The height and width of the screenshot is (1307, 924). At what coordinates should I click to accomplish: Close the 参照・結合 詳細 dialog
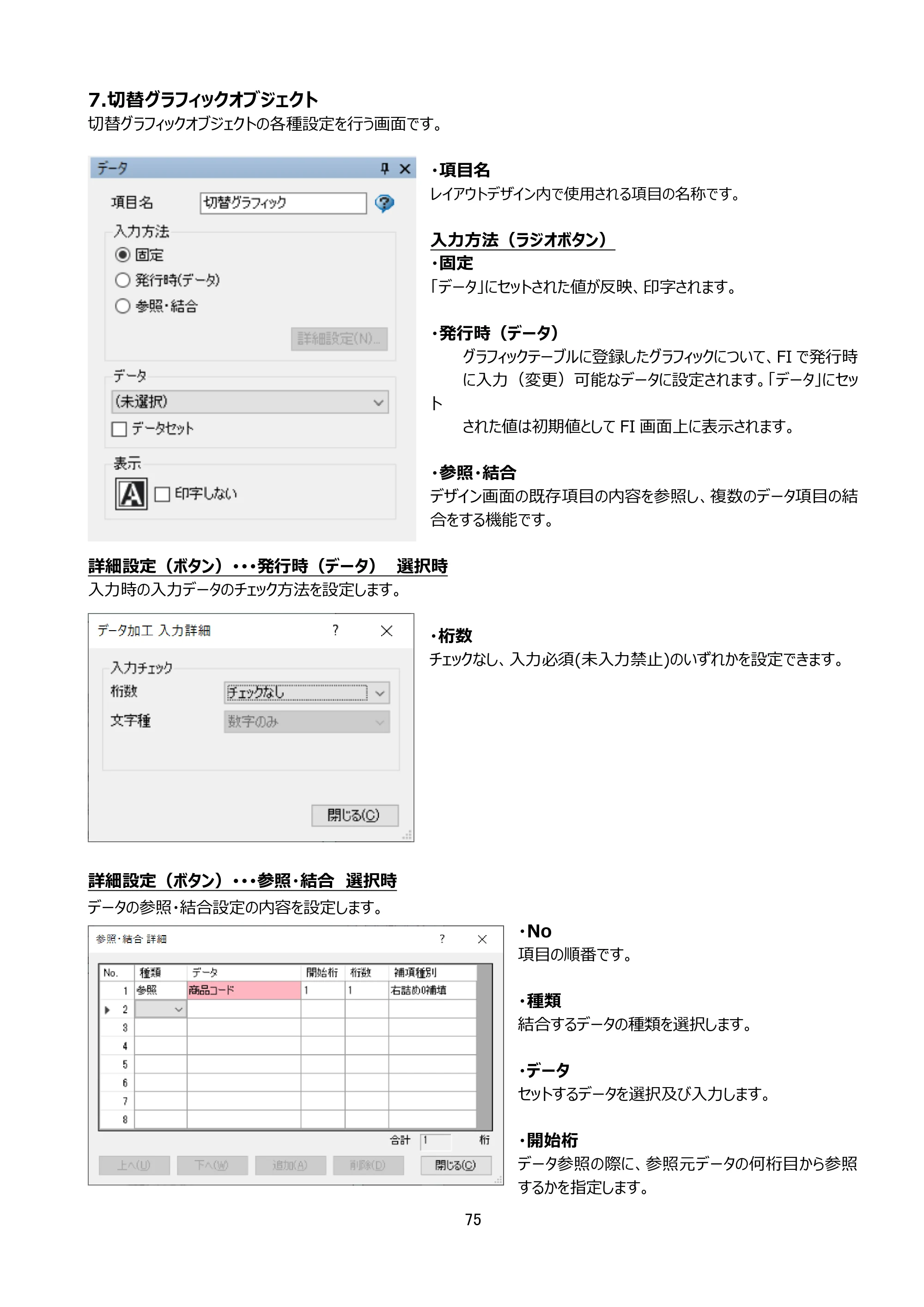pos(482,939)
